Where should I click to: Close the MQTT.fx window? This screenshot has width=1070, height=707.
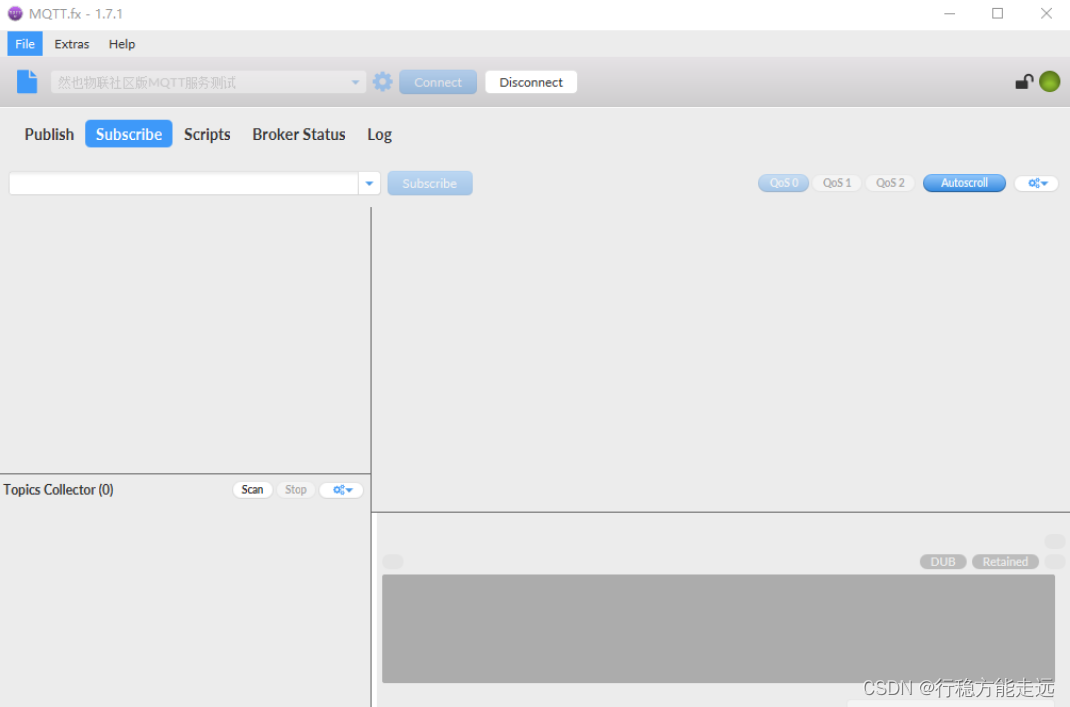click(x=1046, y=14)
